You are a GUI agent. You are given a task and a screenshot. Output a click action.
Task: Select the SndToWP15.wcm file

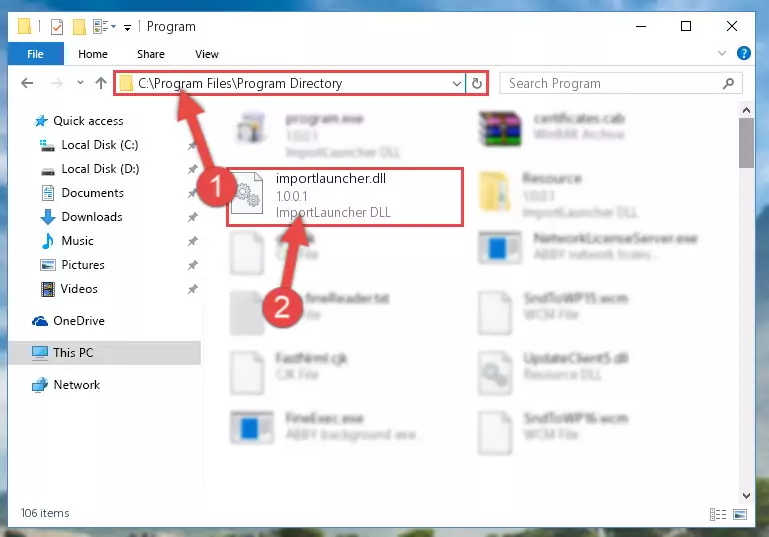(553, 312)
